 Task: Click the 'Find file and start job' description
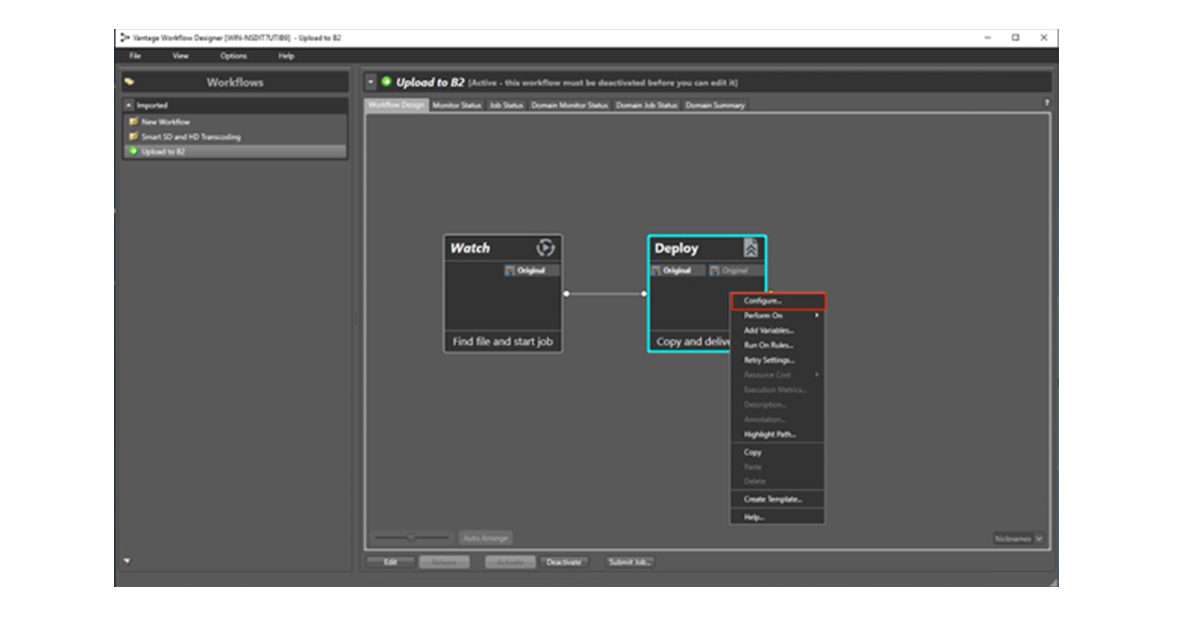(x=503, y=342)
